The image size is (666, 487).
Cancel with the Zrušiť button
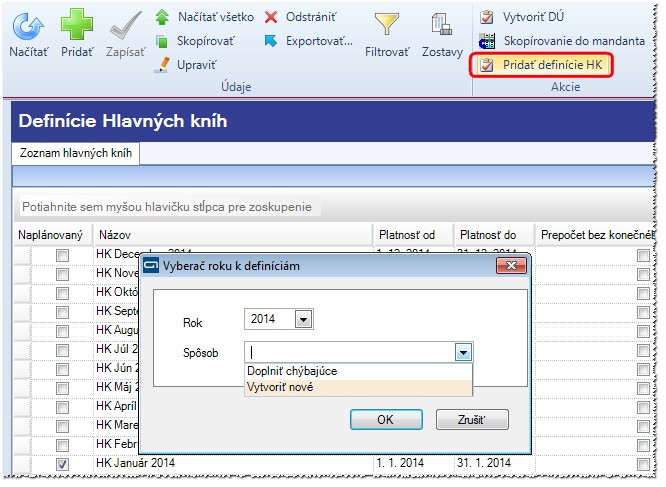pos(472,419)
